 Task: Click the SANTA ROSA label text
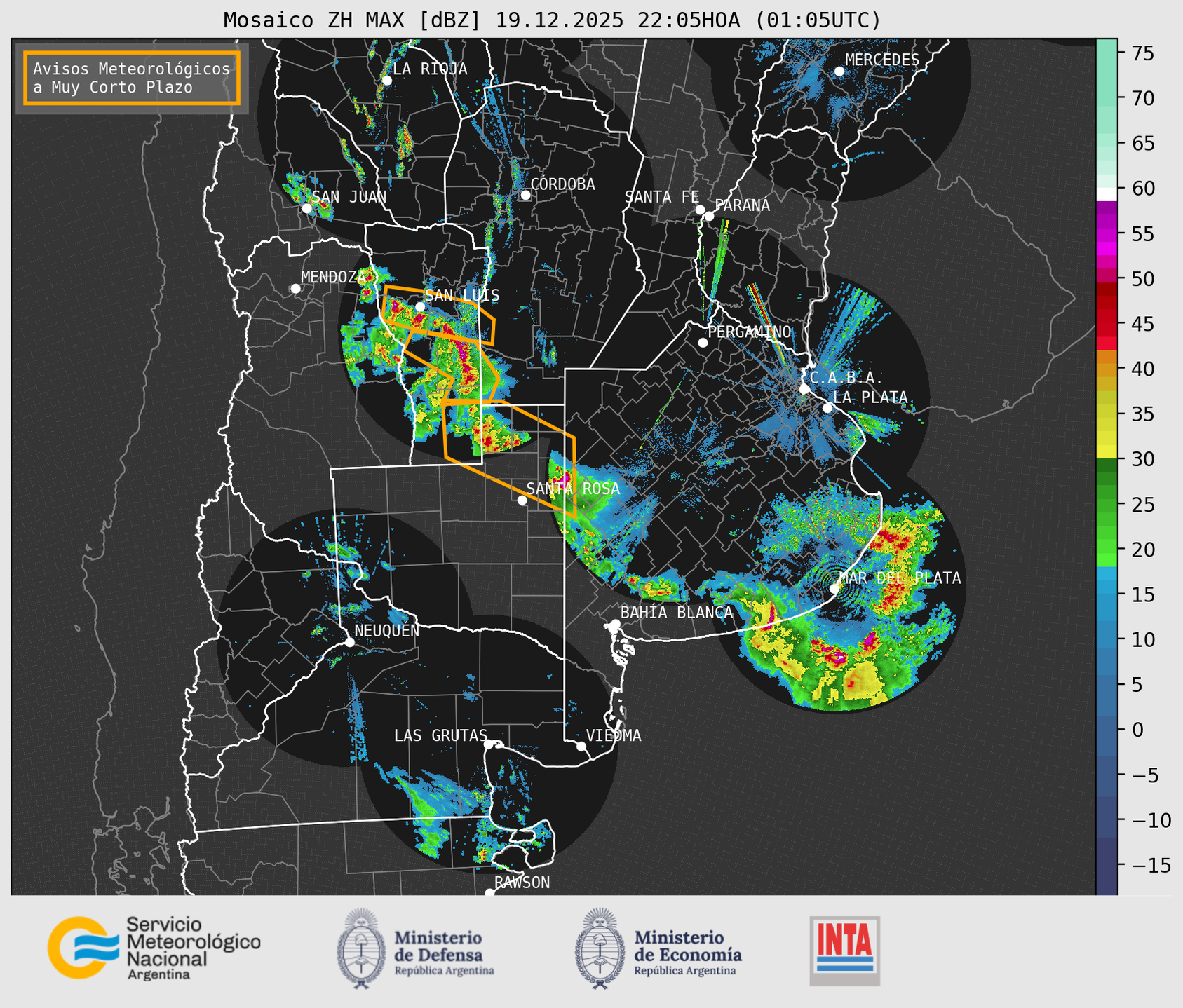(x=574, y=489)
